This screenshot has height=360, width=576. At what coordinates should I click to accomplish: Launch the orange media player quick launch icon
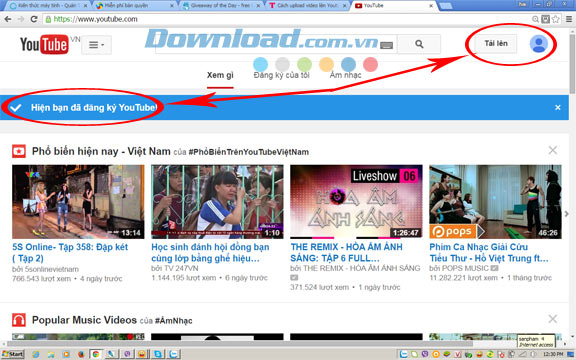click(x=66, y=354)
